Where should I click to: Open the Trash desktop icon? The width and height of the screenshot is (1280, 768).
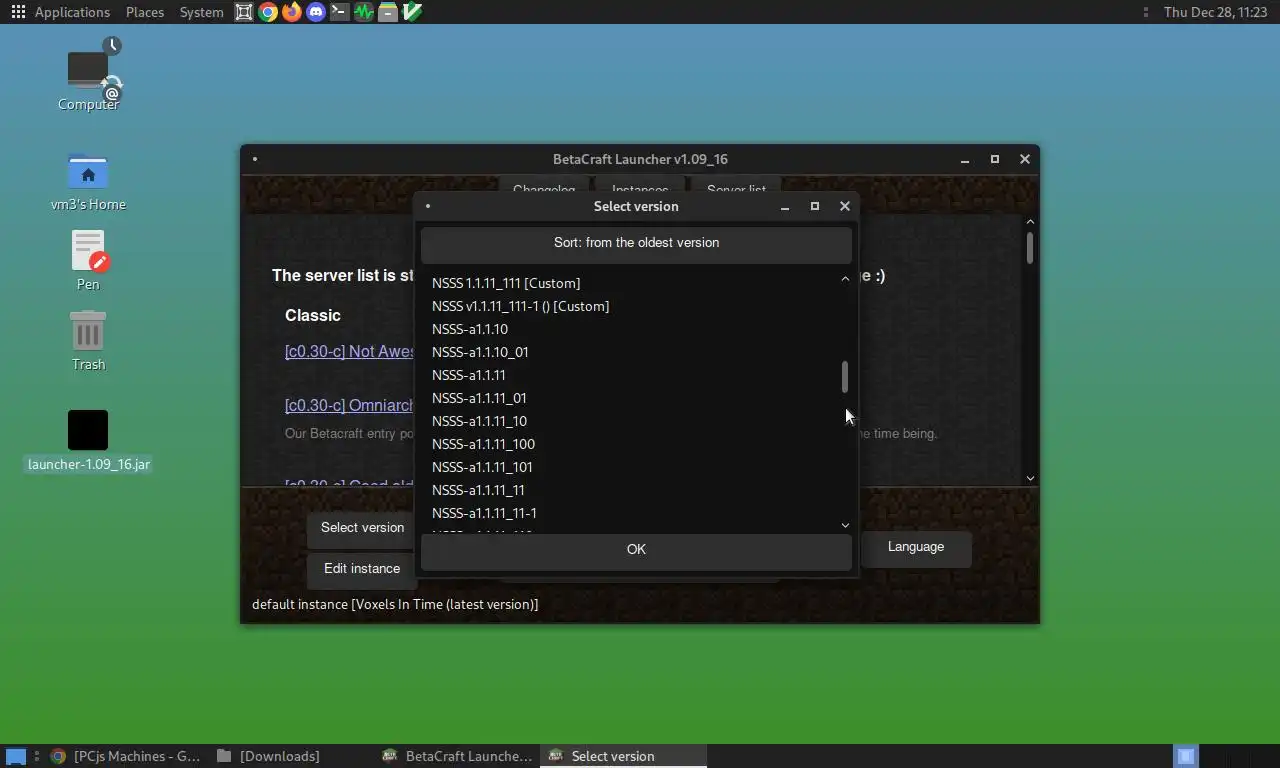pos(88,340)
